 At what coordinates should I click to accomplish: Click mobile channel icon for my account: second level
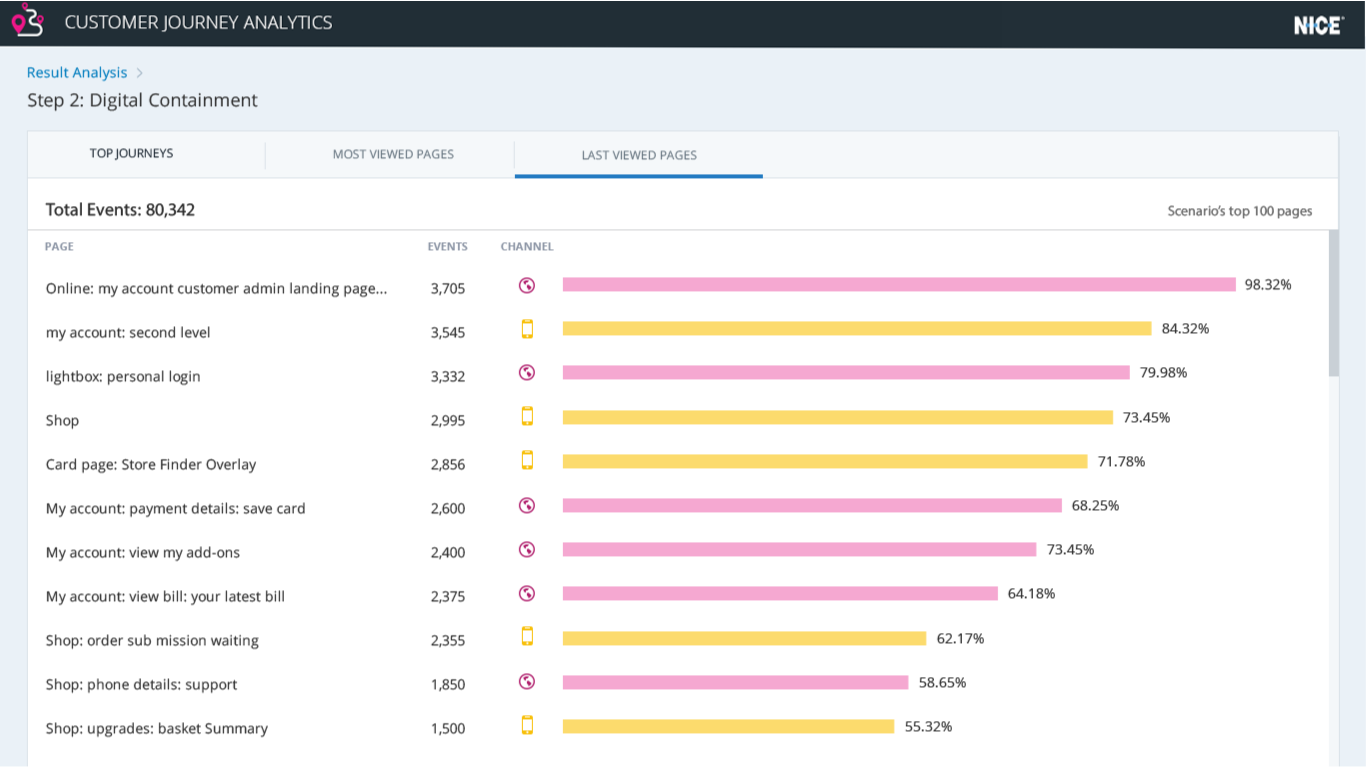[x=528, y=329]
